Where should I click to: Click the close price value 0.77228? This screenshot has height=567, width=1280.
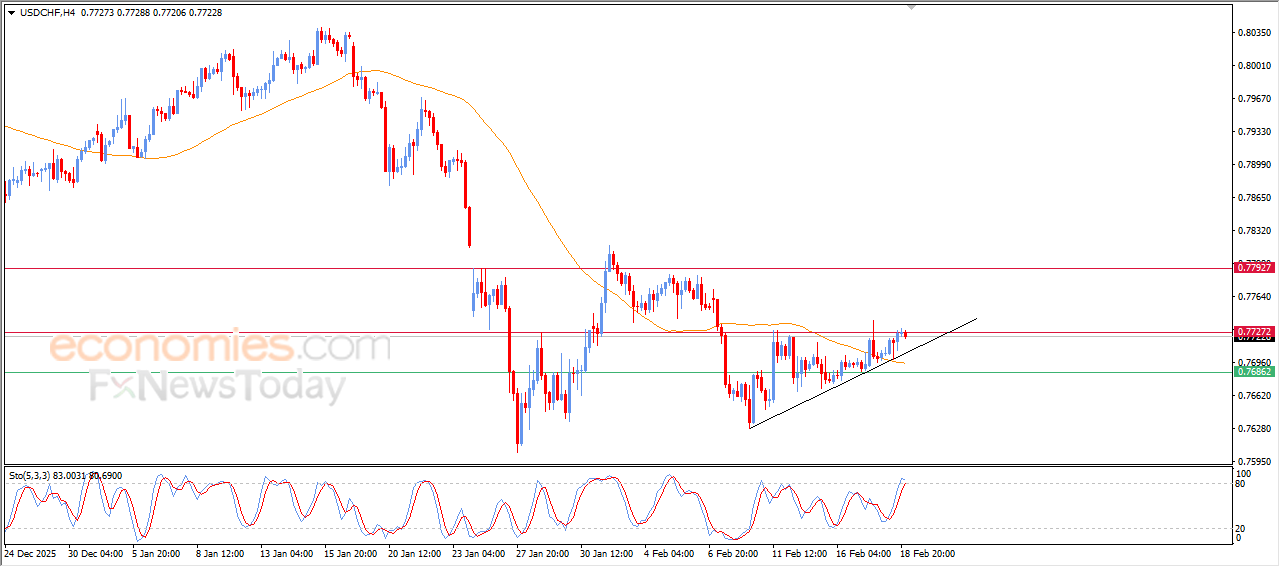tap(206, 12)
